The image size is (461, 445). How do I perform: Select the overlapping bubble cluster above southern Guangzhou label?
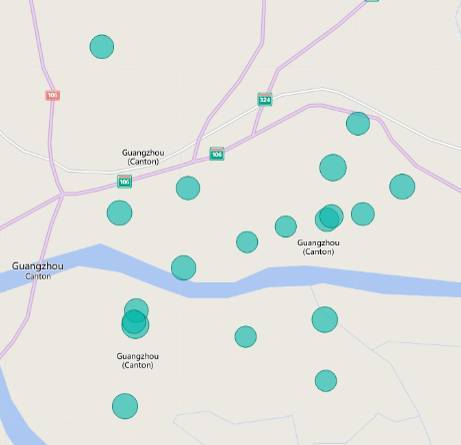pos(135,319)
